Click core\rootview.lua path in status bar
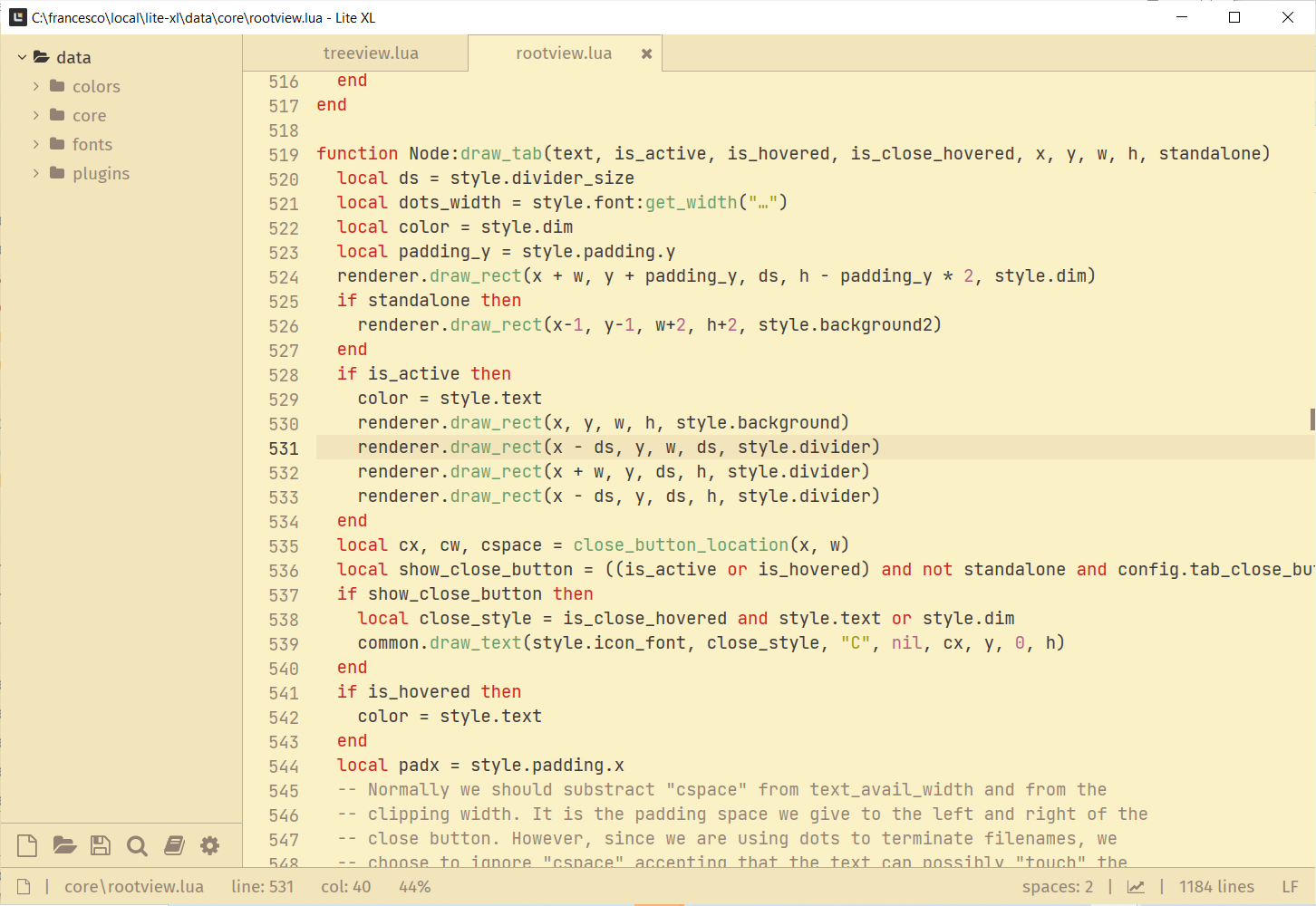This screenshot has height=906, width=1316. (x=134, y=887)
